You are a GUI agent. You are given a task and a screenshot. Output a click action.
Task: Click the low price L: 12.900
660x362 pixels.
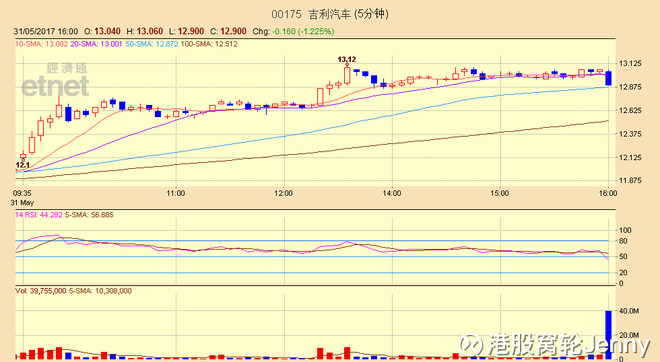pyautogui.click(x=186, y=32)
